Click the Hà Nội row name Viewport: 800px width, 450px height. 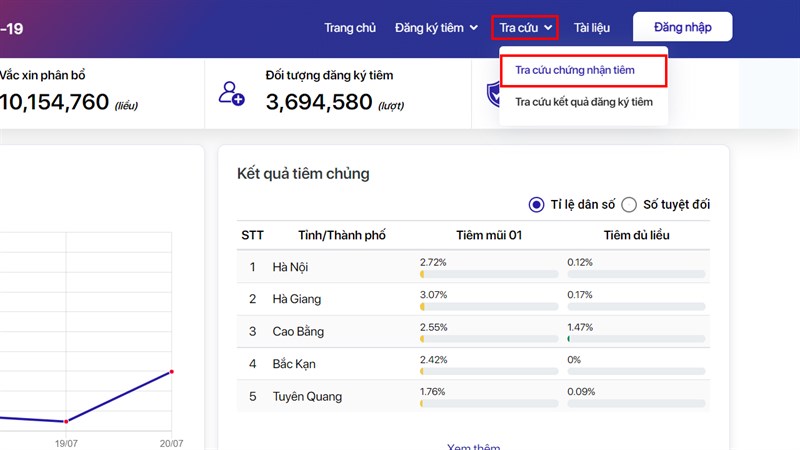tap(290, 267)
